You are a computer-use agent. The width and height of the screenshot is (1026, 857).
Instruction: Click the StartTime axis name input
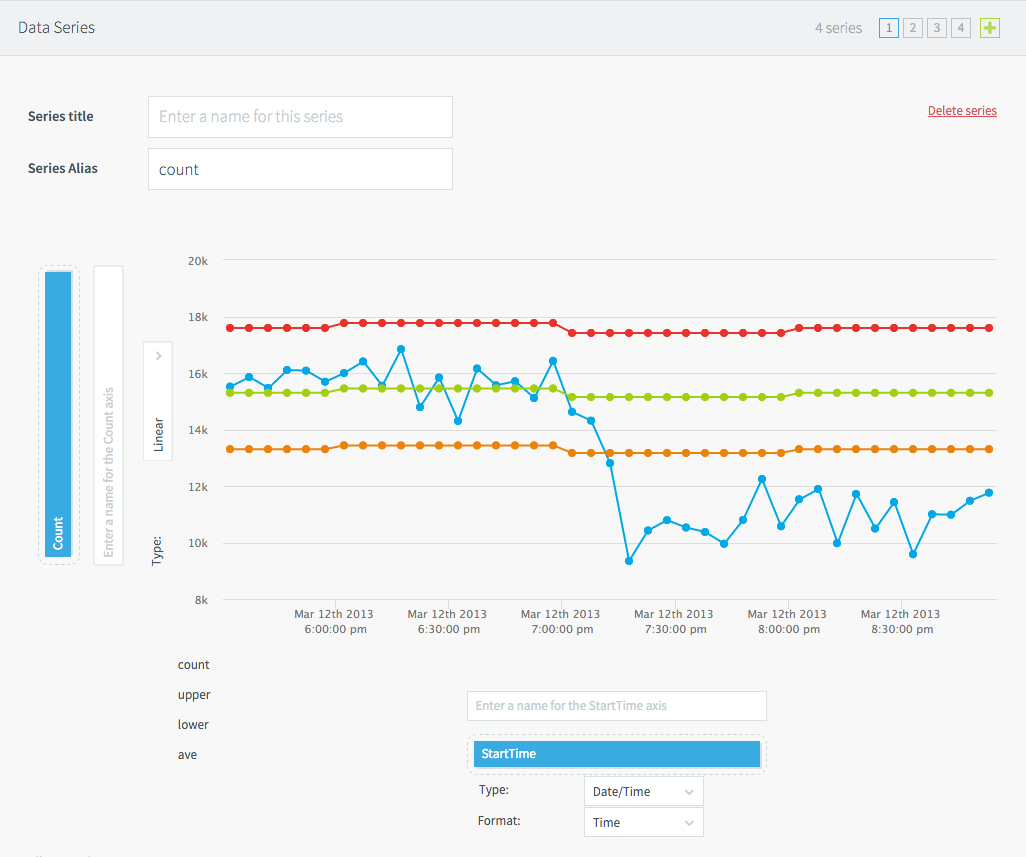[616, 705]
